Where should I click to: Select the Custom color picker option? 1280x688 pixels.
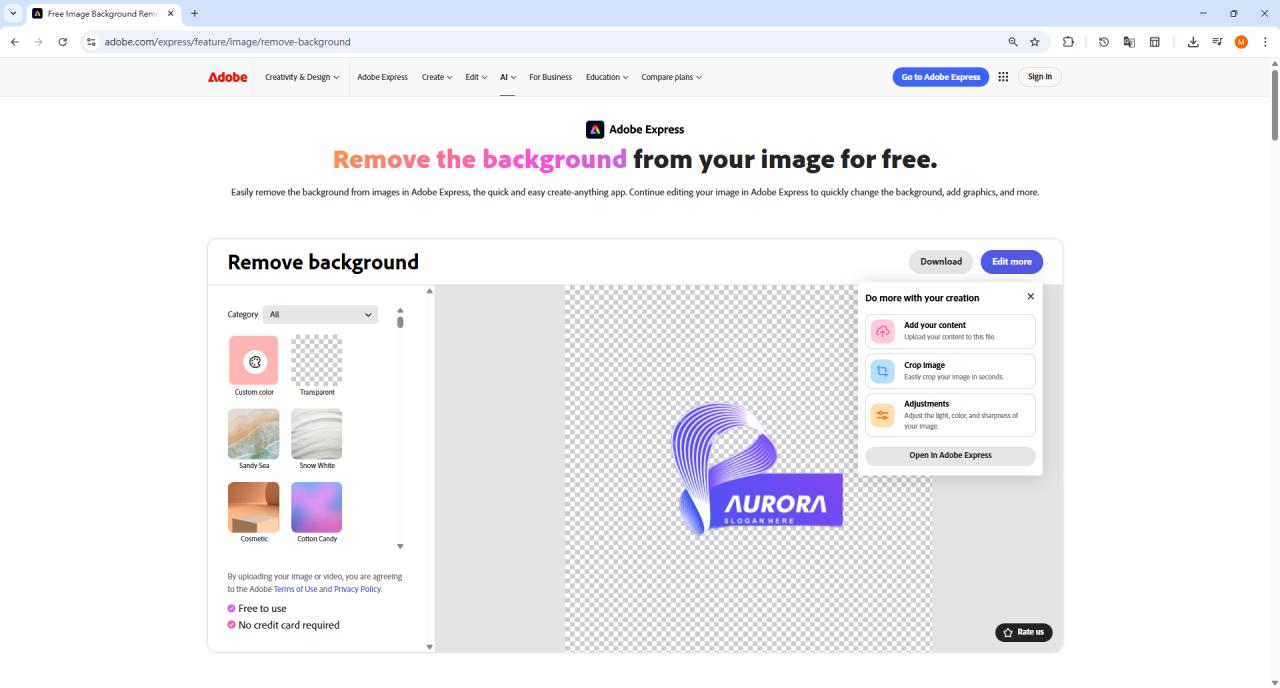coord(253,362)
